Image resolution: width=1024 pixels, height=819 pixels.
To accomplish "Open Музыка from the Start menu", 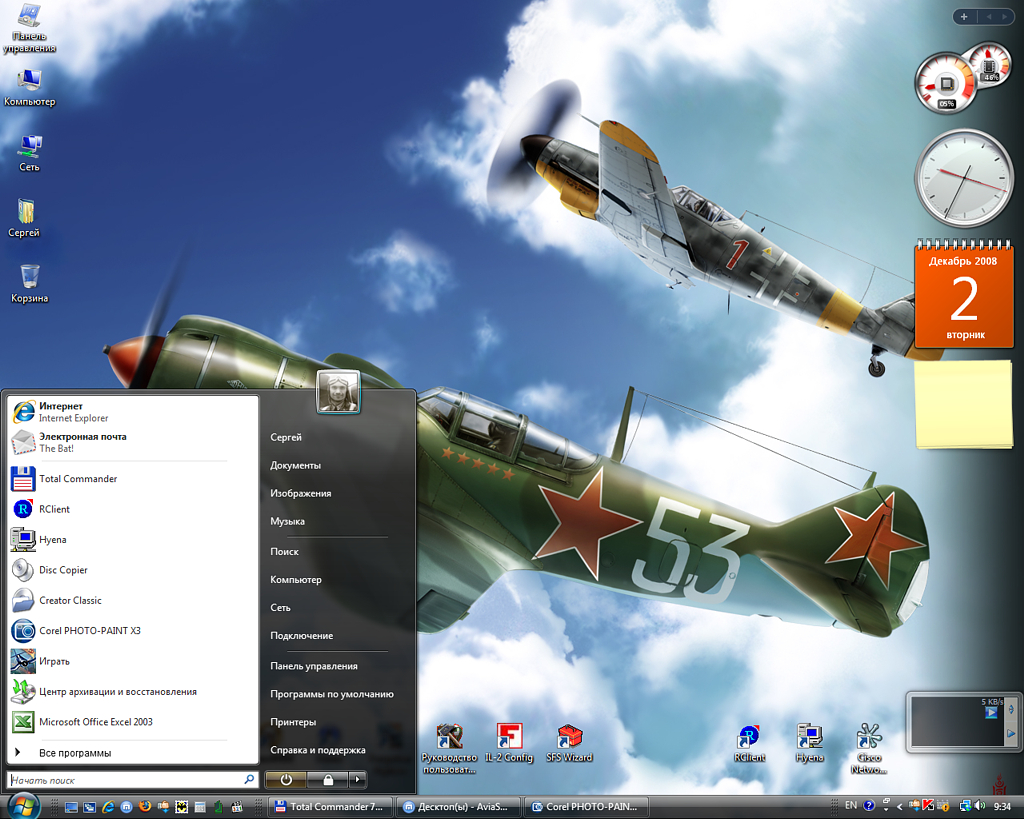I will pos(287,521).
